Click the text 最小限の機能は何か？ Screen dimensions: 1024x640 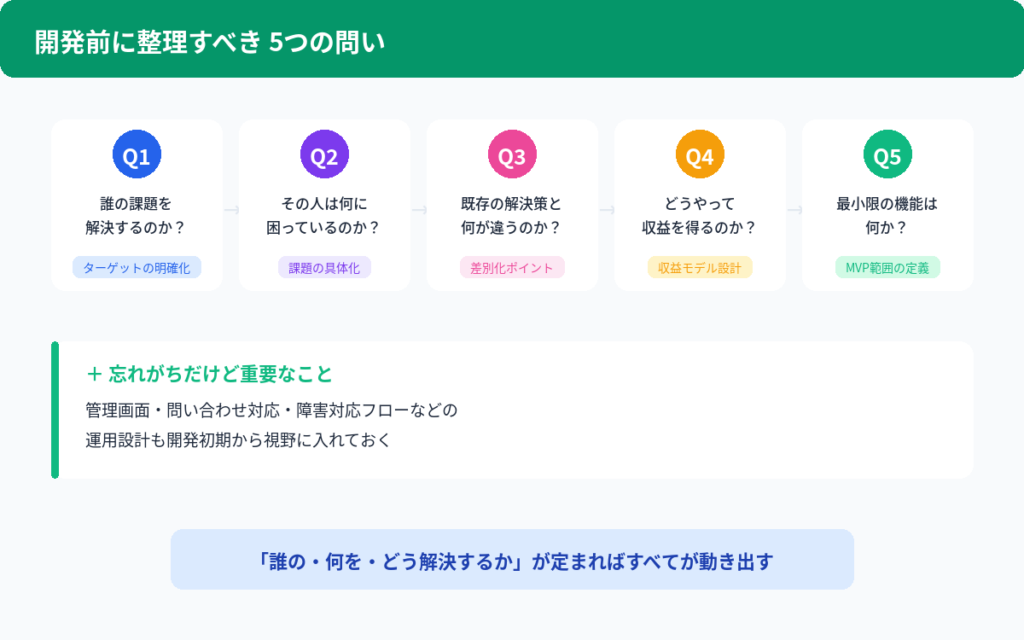pos(888,215)
